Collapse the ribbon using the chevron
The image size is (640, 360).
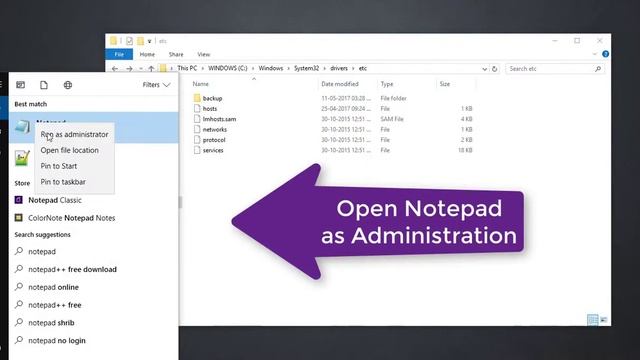[x=595, y=54]
